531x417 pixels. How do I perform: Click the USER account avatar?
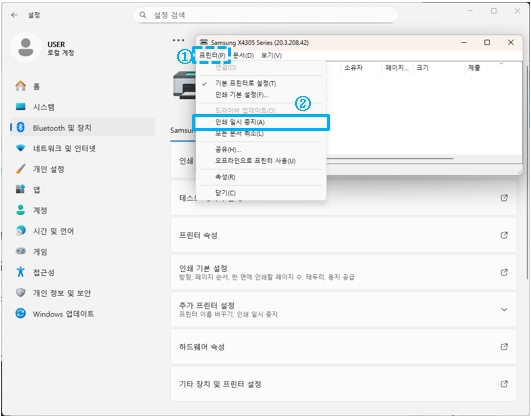point(26,47)
